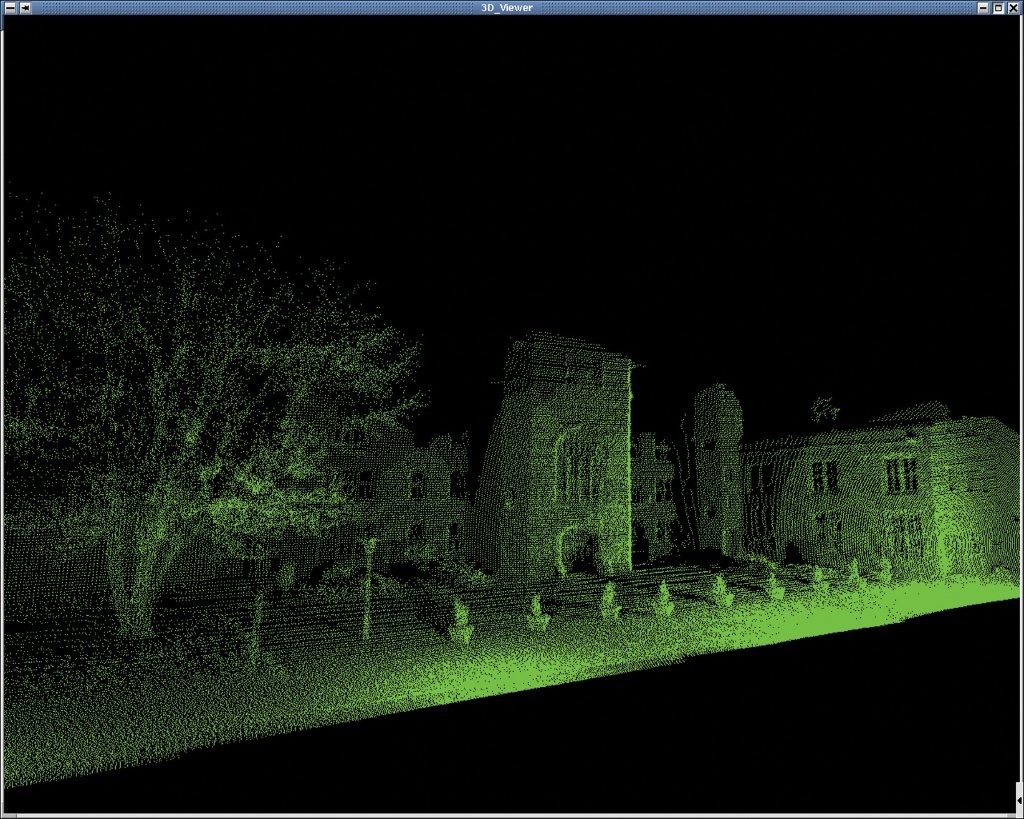The width and height of the screenshot is (1024, 819).
Task: Click the arched doorway at tower base
Action: [x=576, y=550]
